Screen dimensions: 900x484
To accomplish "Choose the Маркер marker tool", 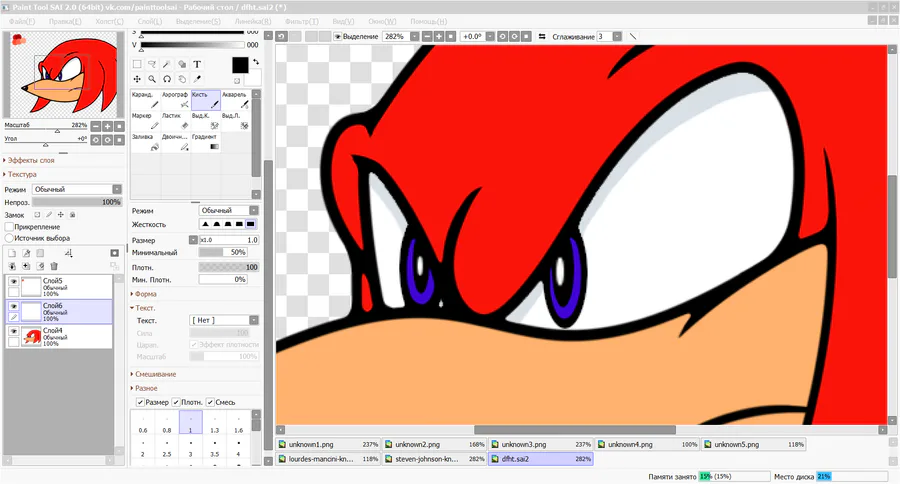I will click(x=146, y=121).
